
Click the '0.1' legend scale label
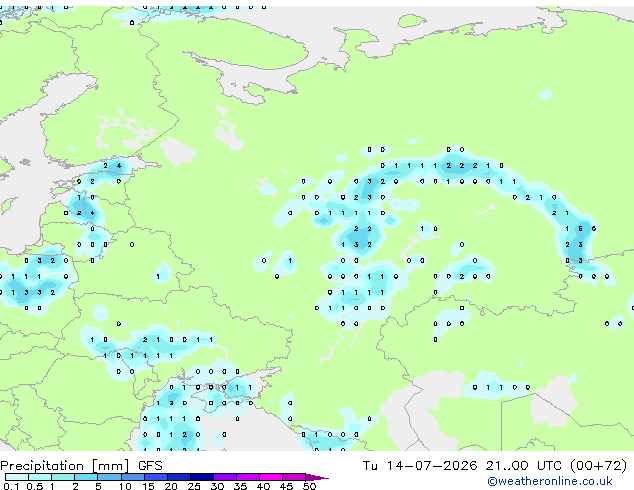(11, 486)
